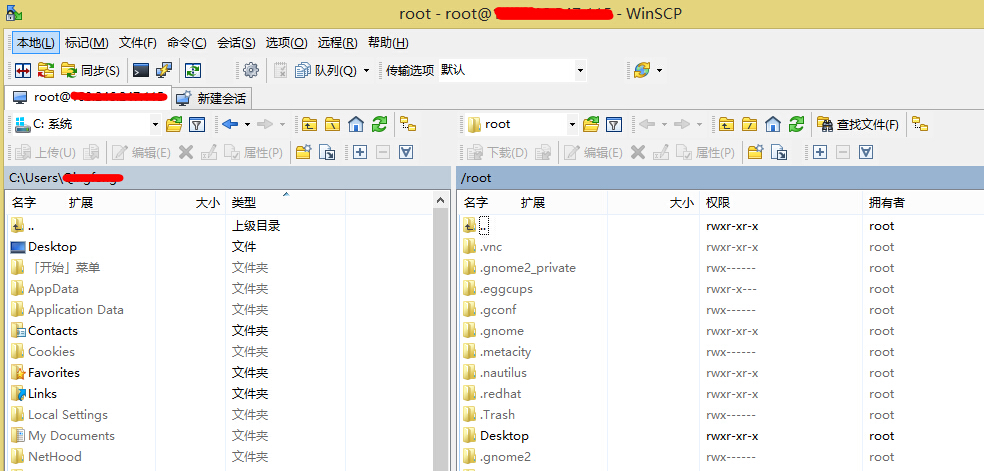Click the 队列(Q) queue button

click(326, 70)
